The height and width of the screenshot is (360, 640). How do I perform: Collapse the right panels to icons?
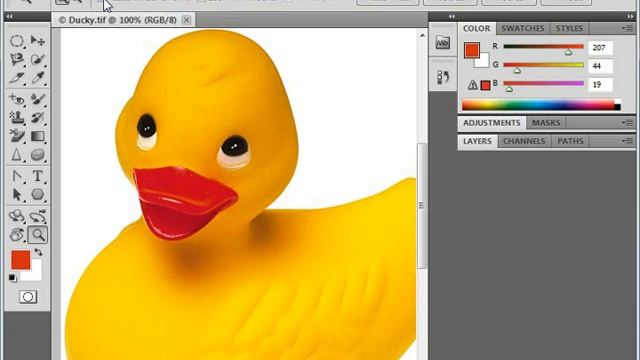pos(630,17)
